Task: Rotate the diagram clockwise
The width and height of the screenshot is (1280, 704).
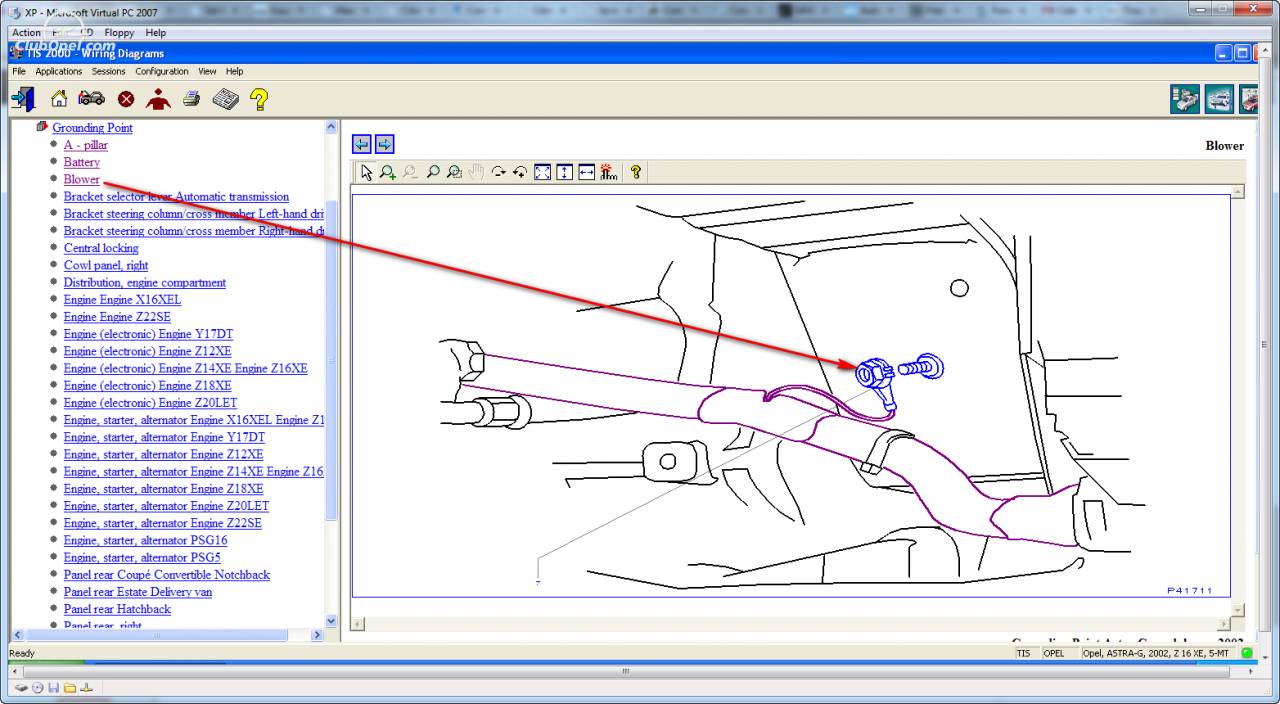Action: click(x=498, y=172)
